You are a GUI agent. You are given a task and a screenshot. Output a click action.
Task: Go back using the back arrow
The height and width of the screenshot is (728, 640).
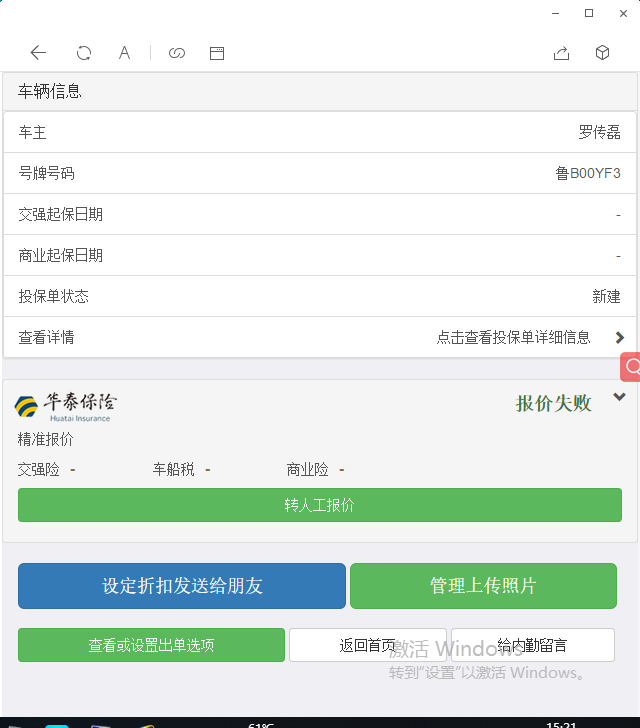(x=38, y=53)
